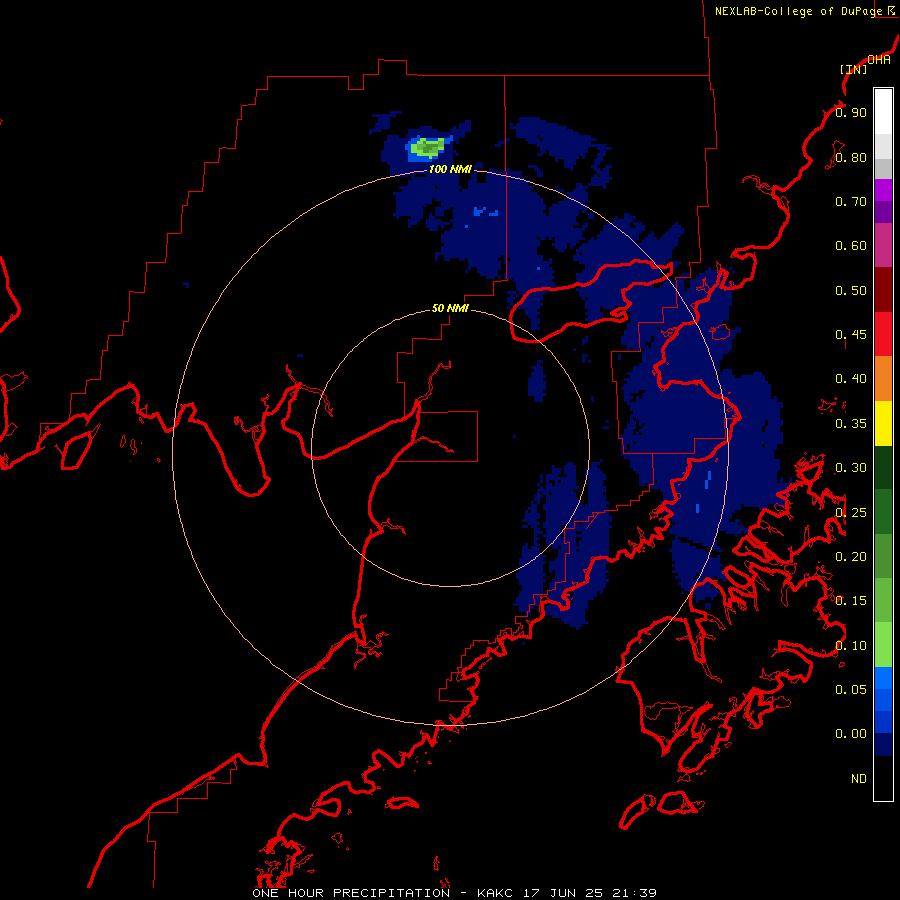Image resolution: width=900 pixels, height=900 pixels.
Task: Click the 0.45 legend value
Action: click(851, 335)
